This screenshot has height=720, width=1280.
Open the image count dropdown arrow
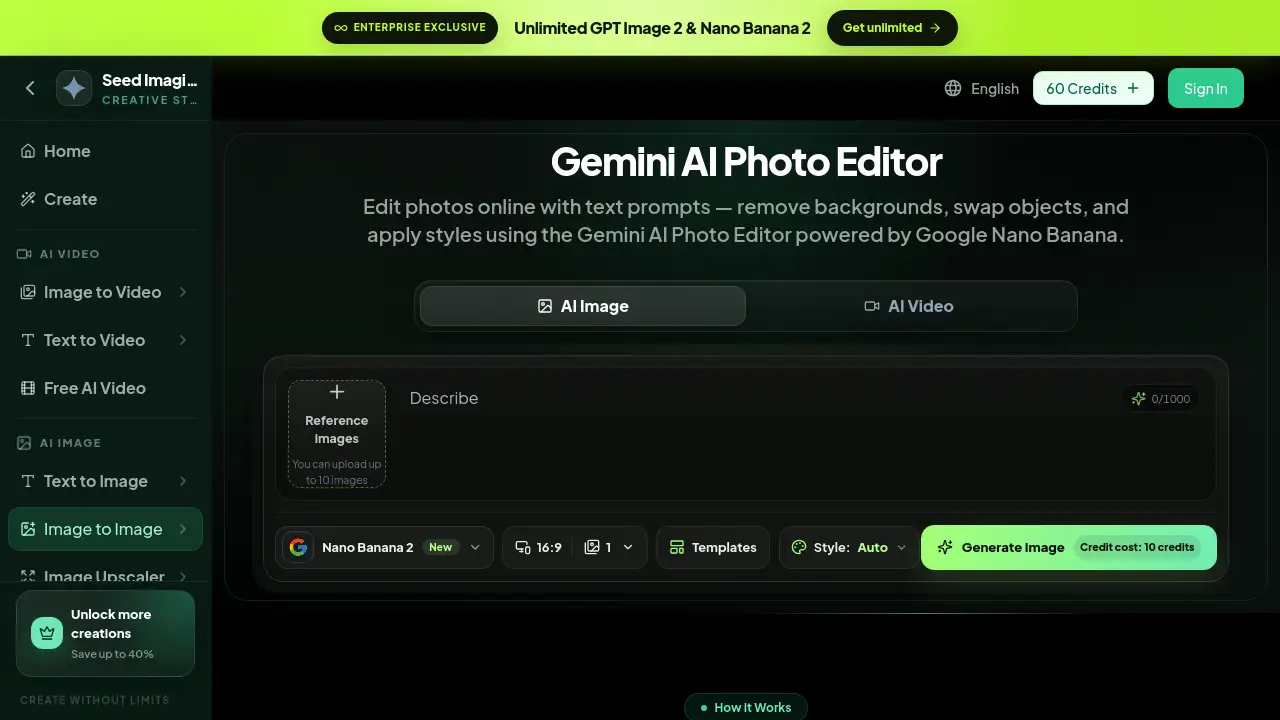tap(628, 547)
